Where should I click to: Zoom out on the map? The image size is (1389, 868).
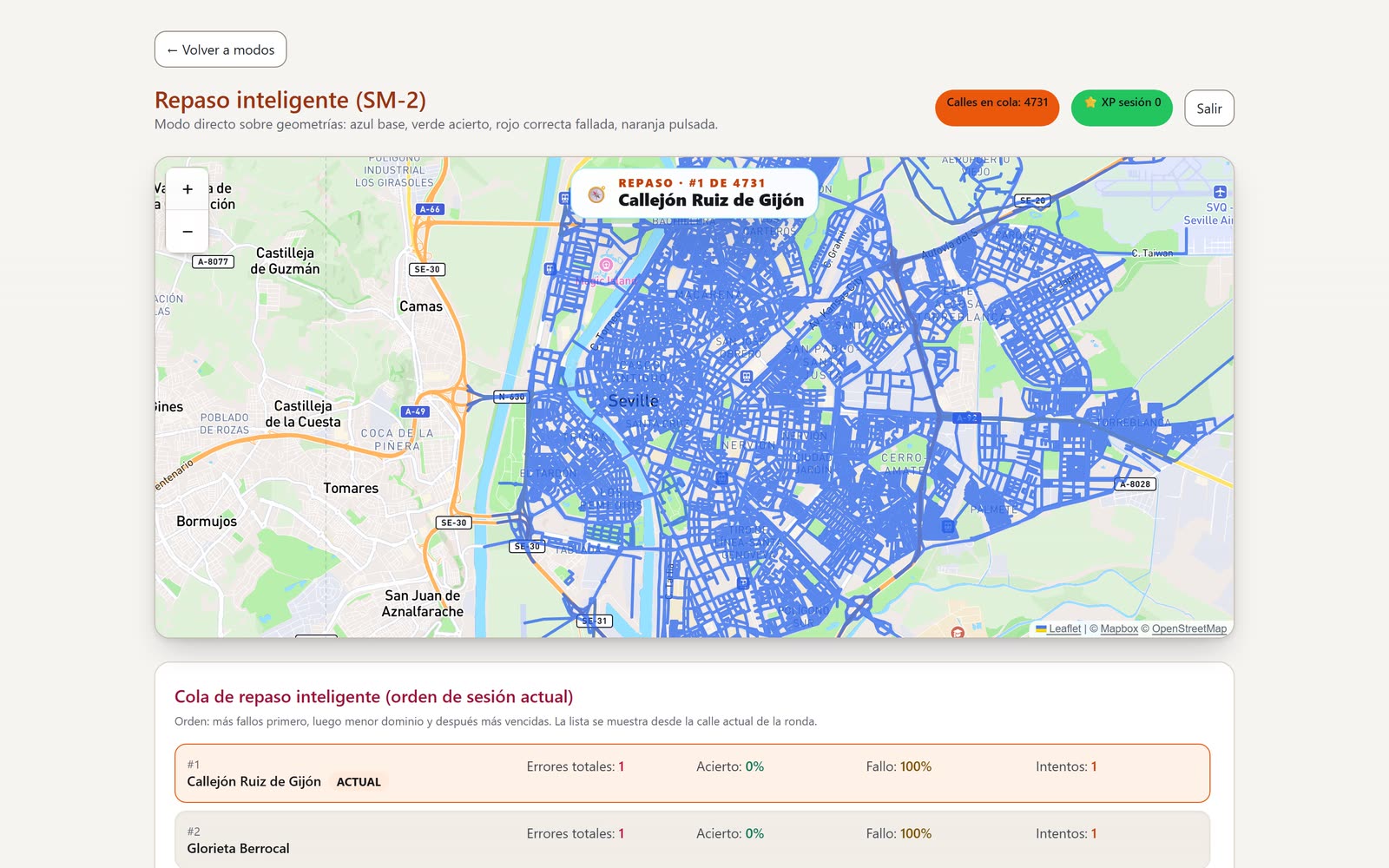(x=187, y=232)
